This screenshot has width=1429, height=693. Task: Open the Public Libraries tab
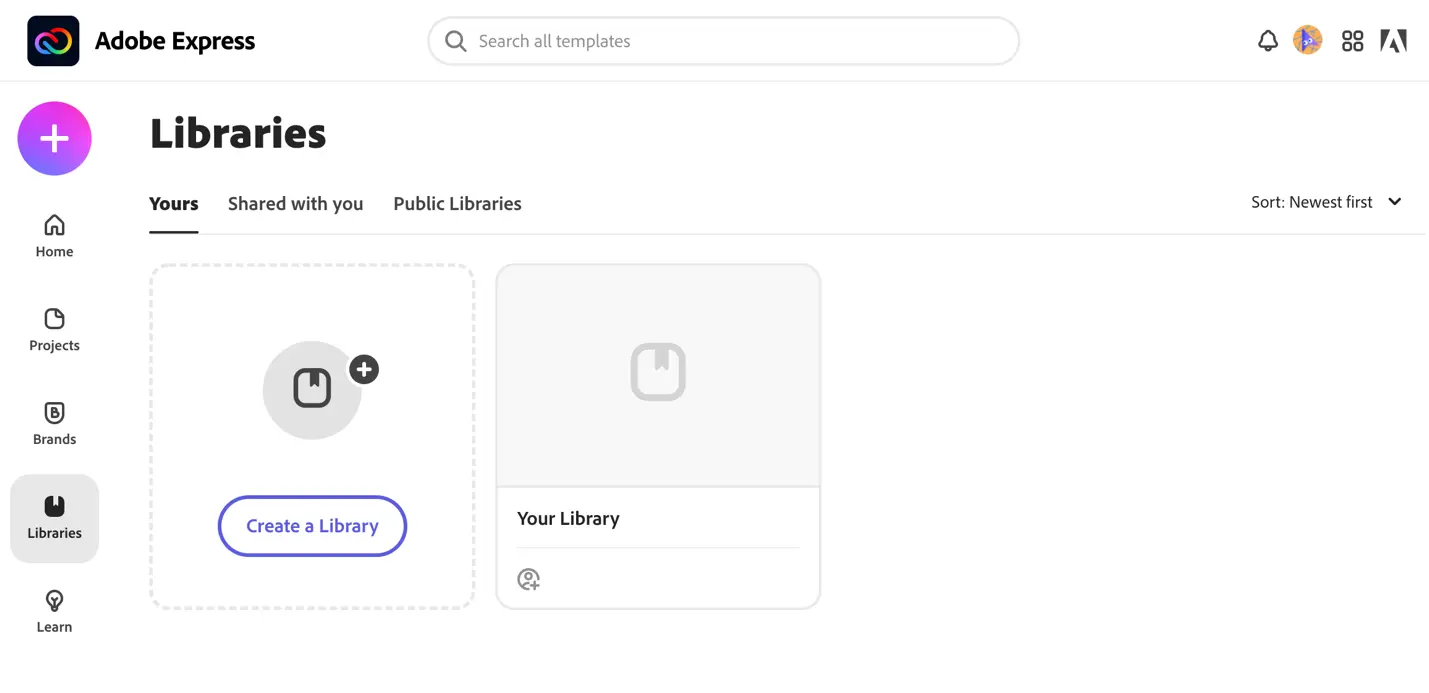pyautogui.click(x=457, y=204)
